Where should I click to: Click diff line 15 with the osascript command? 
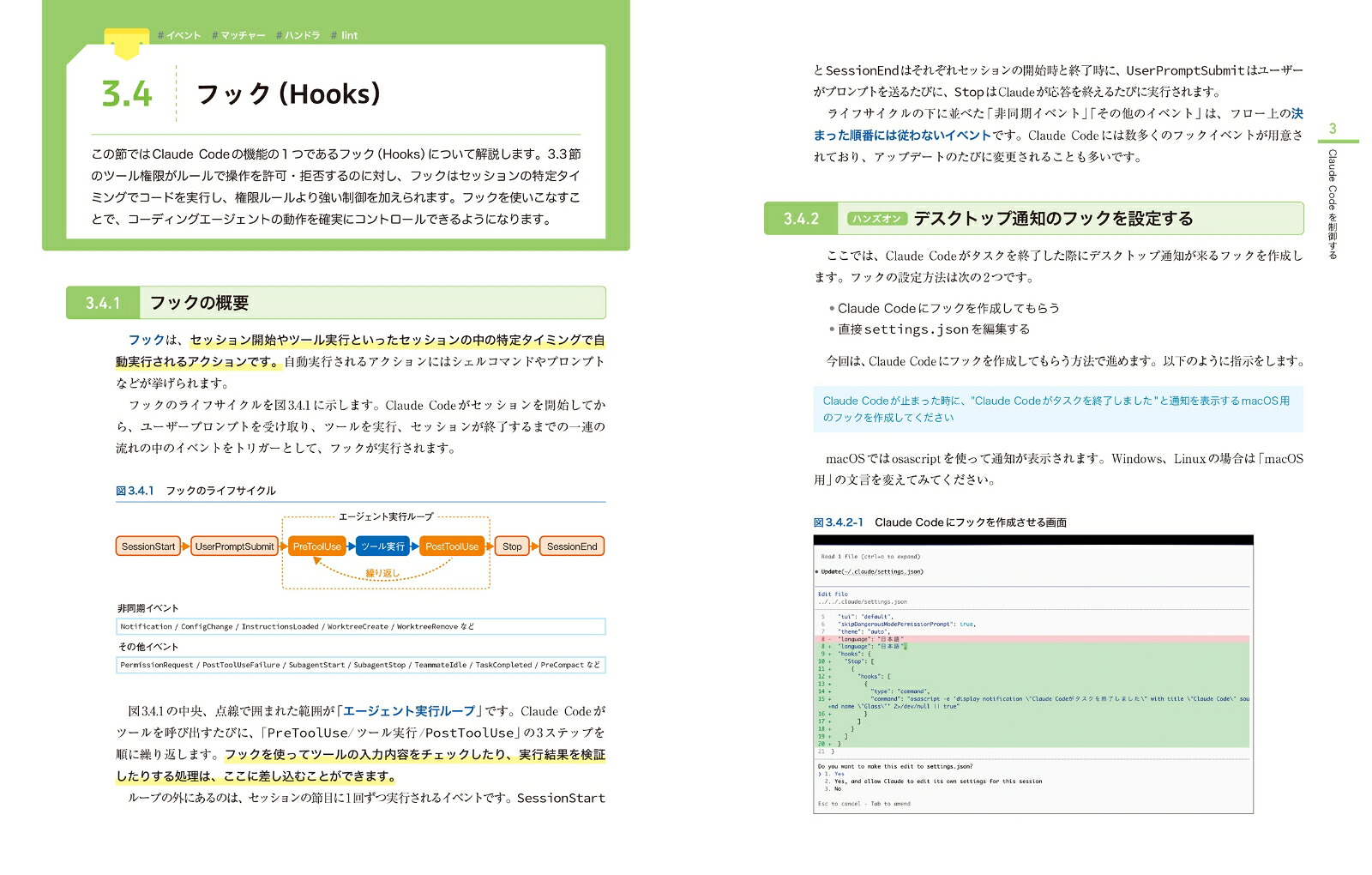point(1032,703)
